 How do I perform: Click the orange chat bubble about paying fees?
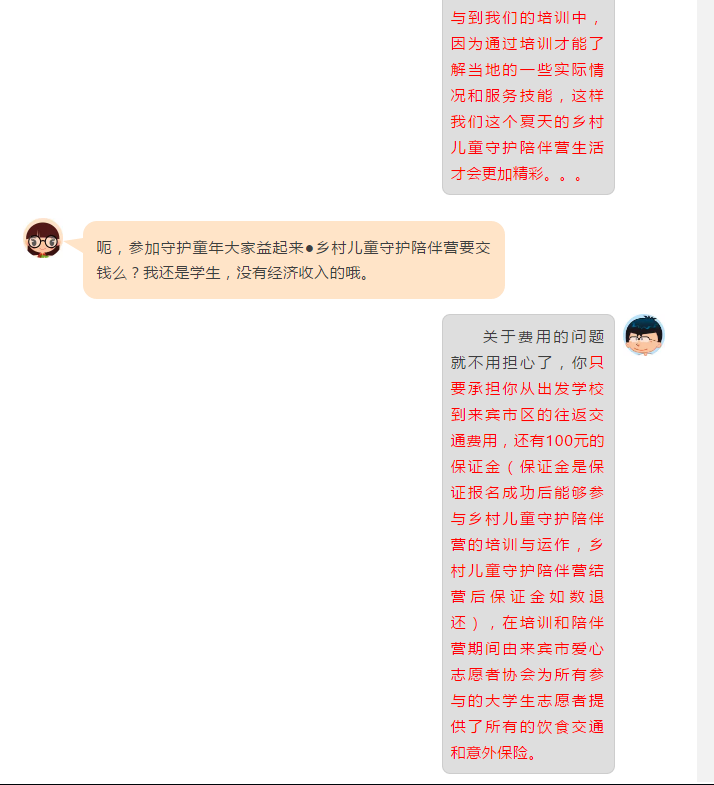294,260
